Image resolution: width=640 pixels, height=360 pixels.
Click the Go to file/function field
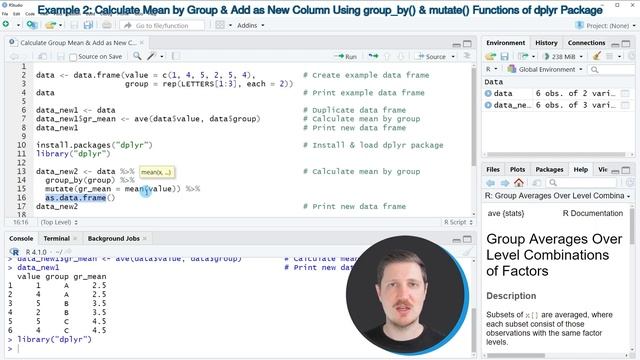coord(162,25)
